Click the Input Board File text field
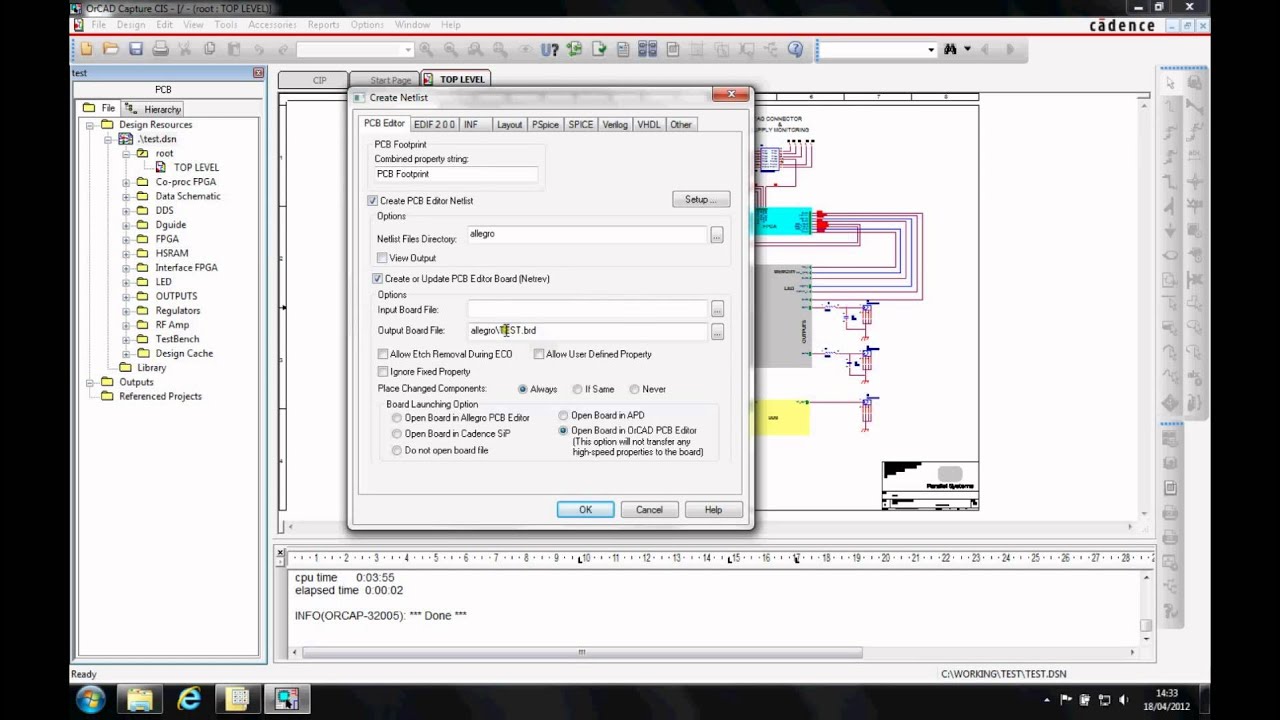This screenshot has width=1280, height=720. tap(588, 310)
